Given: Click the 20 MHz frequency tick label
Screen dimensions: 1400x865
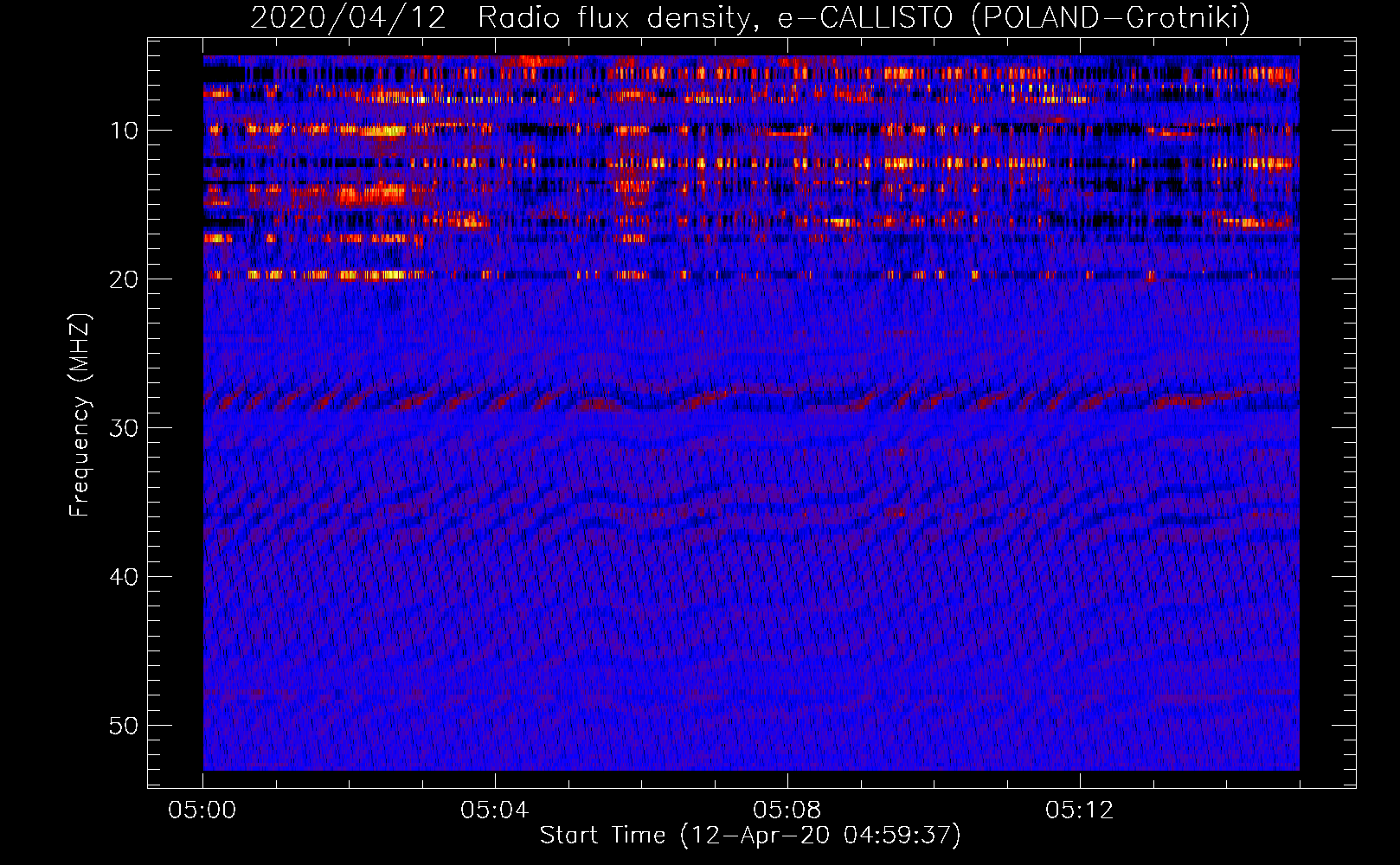Looking at the screenshot, I should (124, 279).
